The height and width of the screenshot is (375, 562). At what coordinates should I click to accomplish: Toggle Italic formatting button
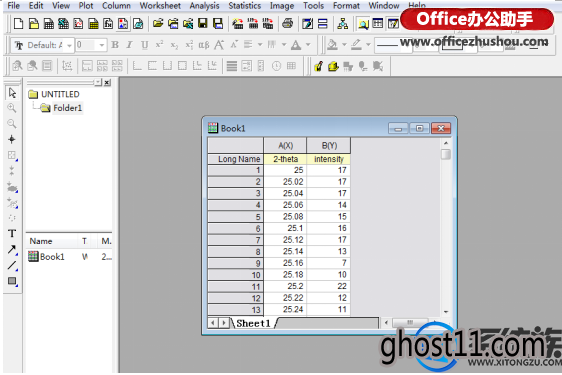pos(129,45)
